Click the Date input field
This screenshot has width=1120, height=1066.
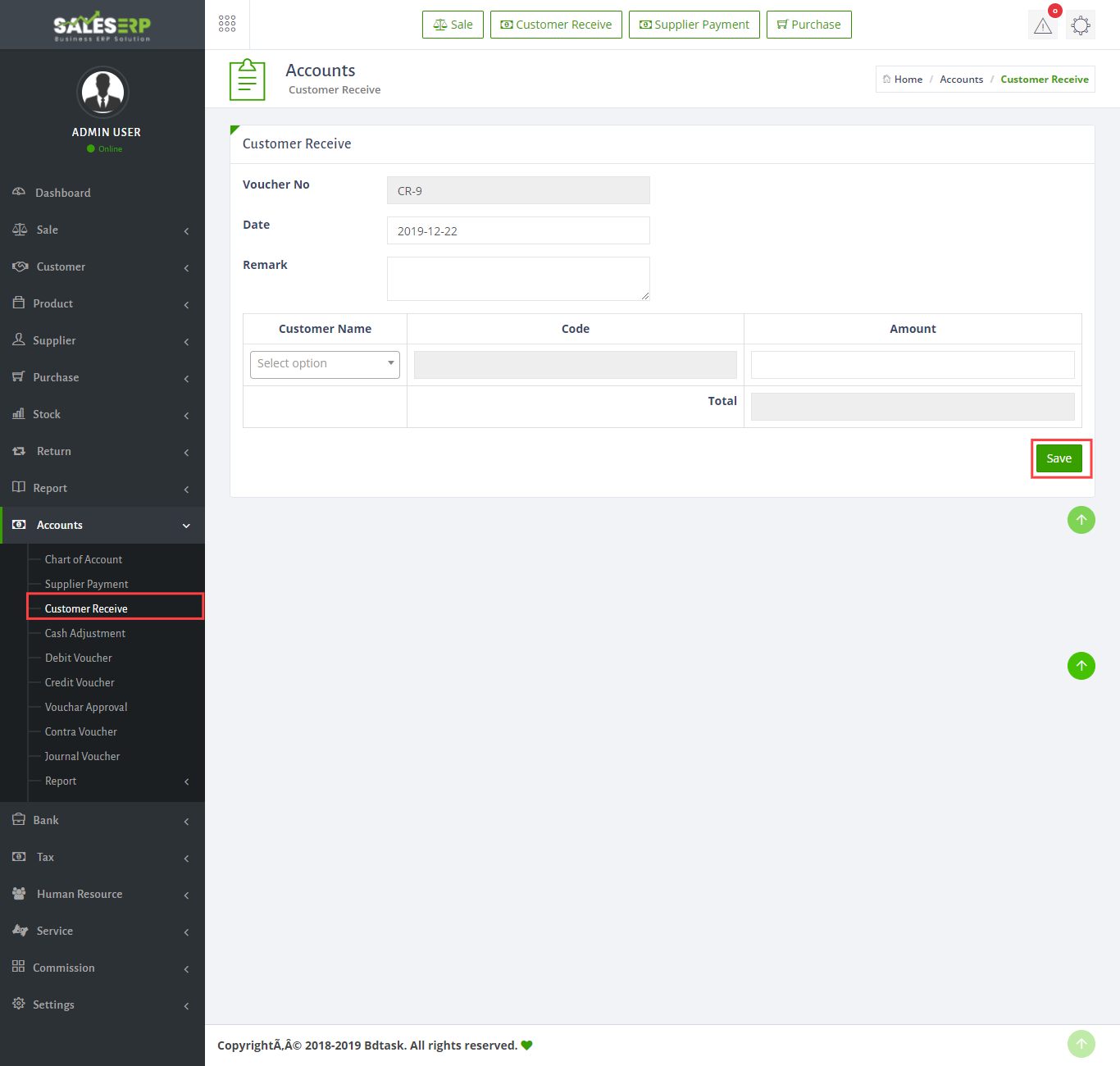tap(518, 230)
